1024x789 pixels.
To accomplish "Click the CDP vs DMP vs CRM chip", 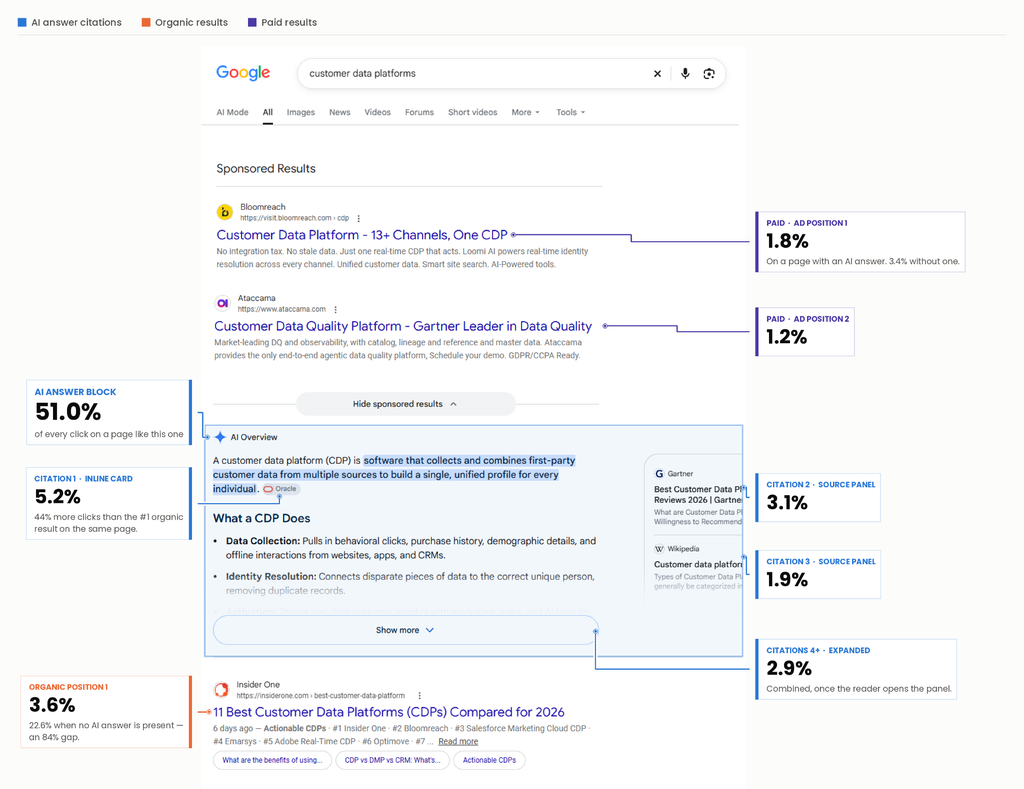I will (x=392, y=760).
